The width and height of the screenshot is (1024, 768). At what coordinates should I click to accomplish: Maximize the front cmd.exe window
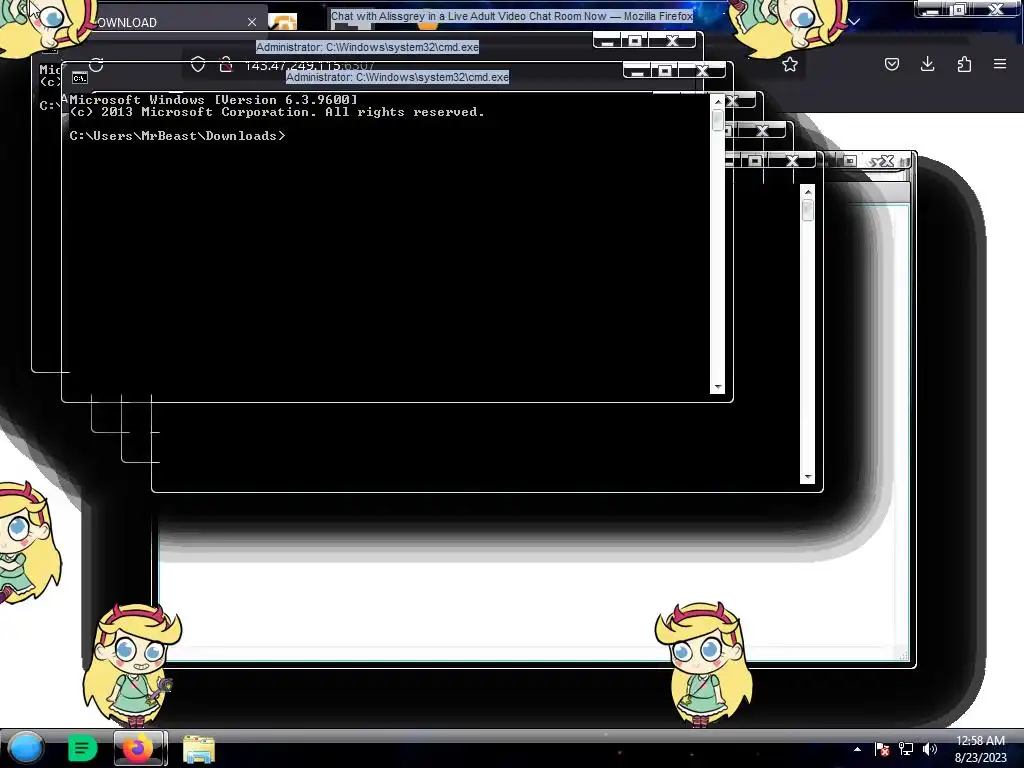pyautogui.click(x=665, y=71)
